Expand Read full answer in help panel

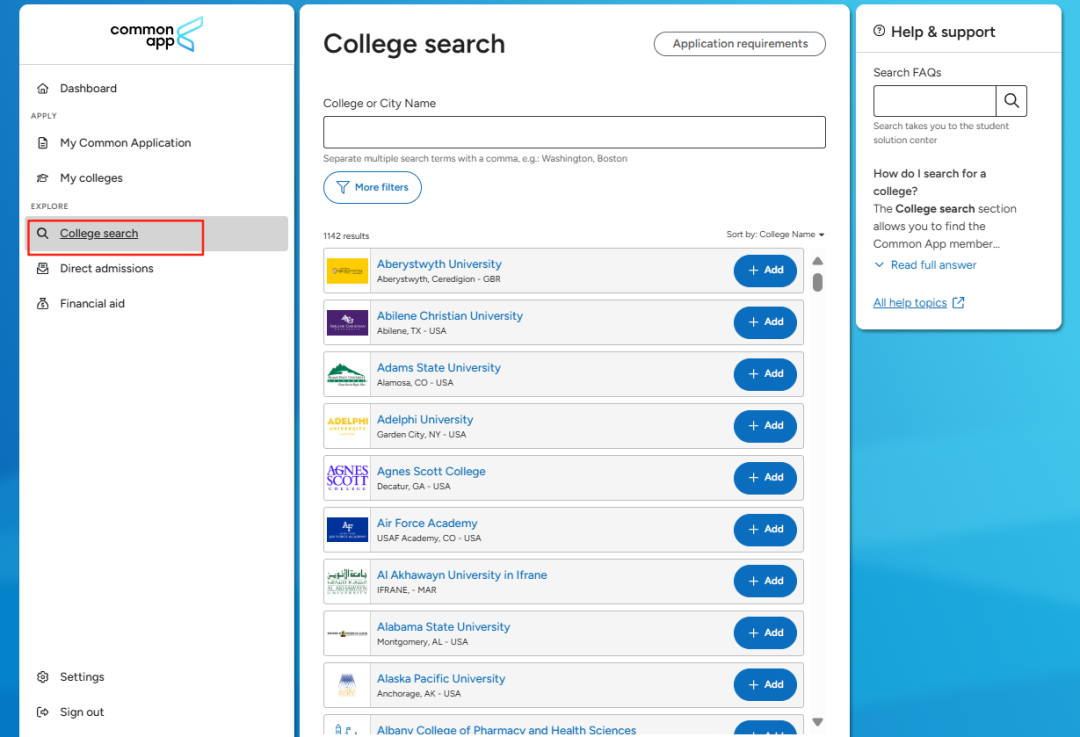click(x=925, y=265)
